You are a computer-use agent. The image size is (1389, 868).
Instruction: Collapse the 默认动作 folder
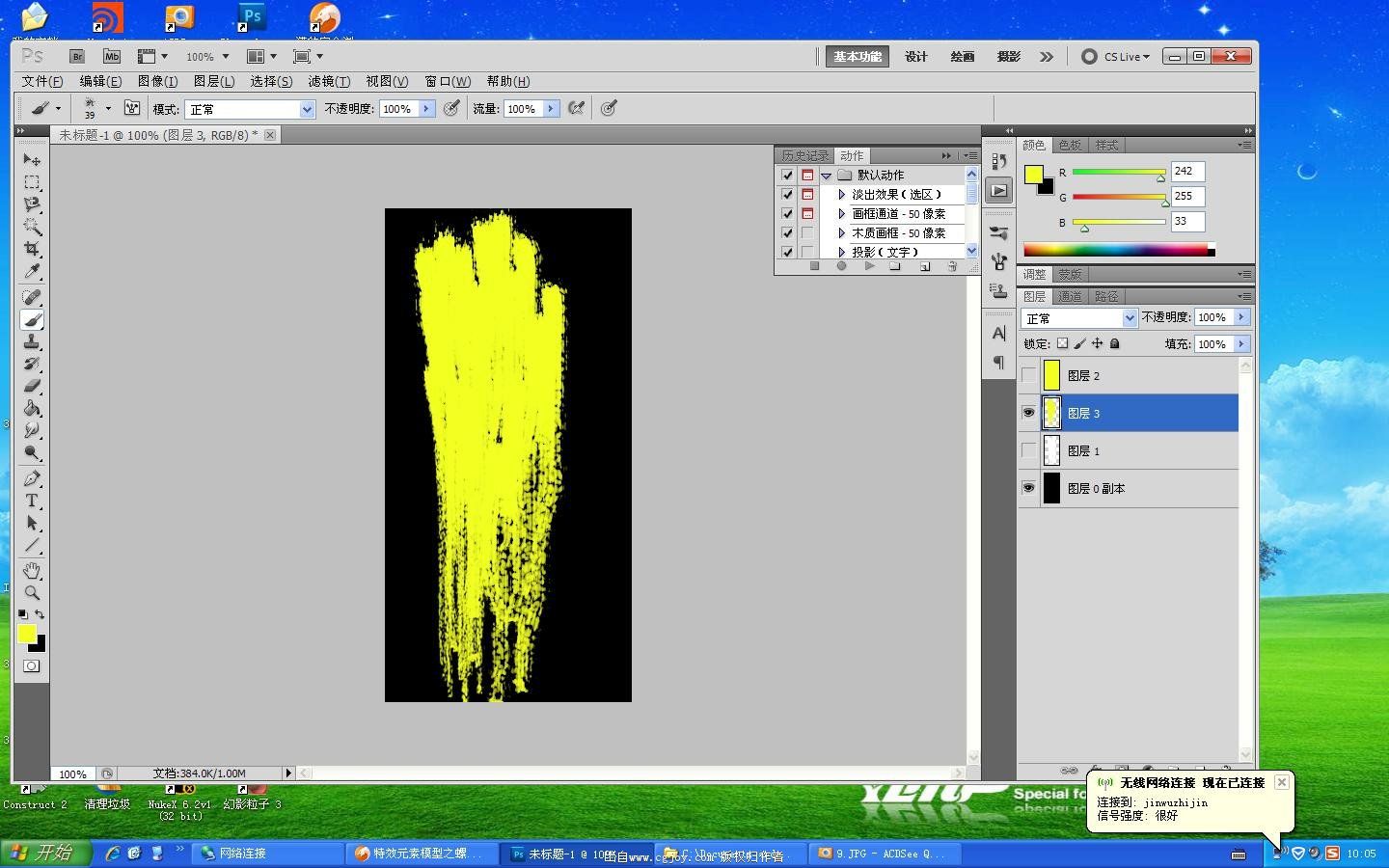click(x=826, y=176)
